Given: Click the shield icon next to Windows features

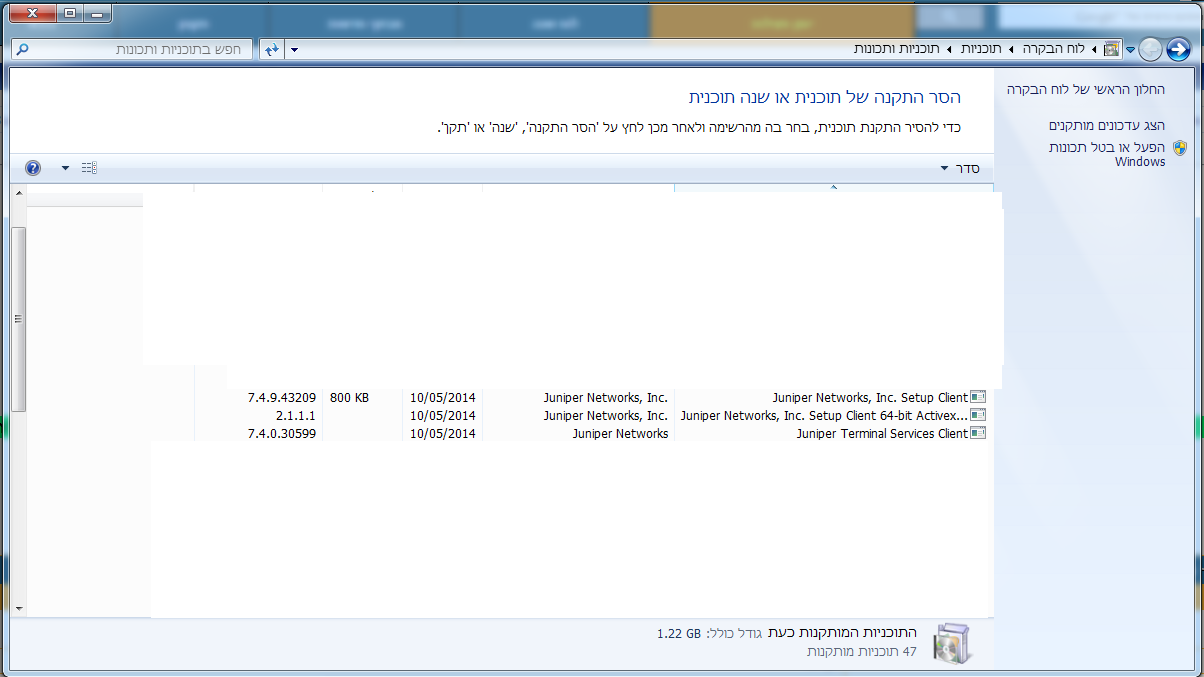Looking at the screenshot, I should tap(1180, 148).
